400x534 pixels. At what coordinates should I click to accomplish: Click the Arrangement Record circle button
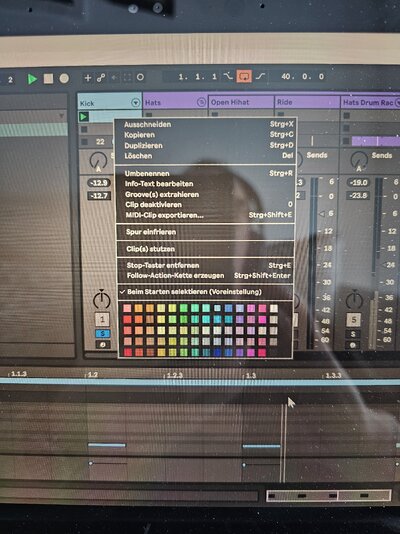tap(64, 79)
